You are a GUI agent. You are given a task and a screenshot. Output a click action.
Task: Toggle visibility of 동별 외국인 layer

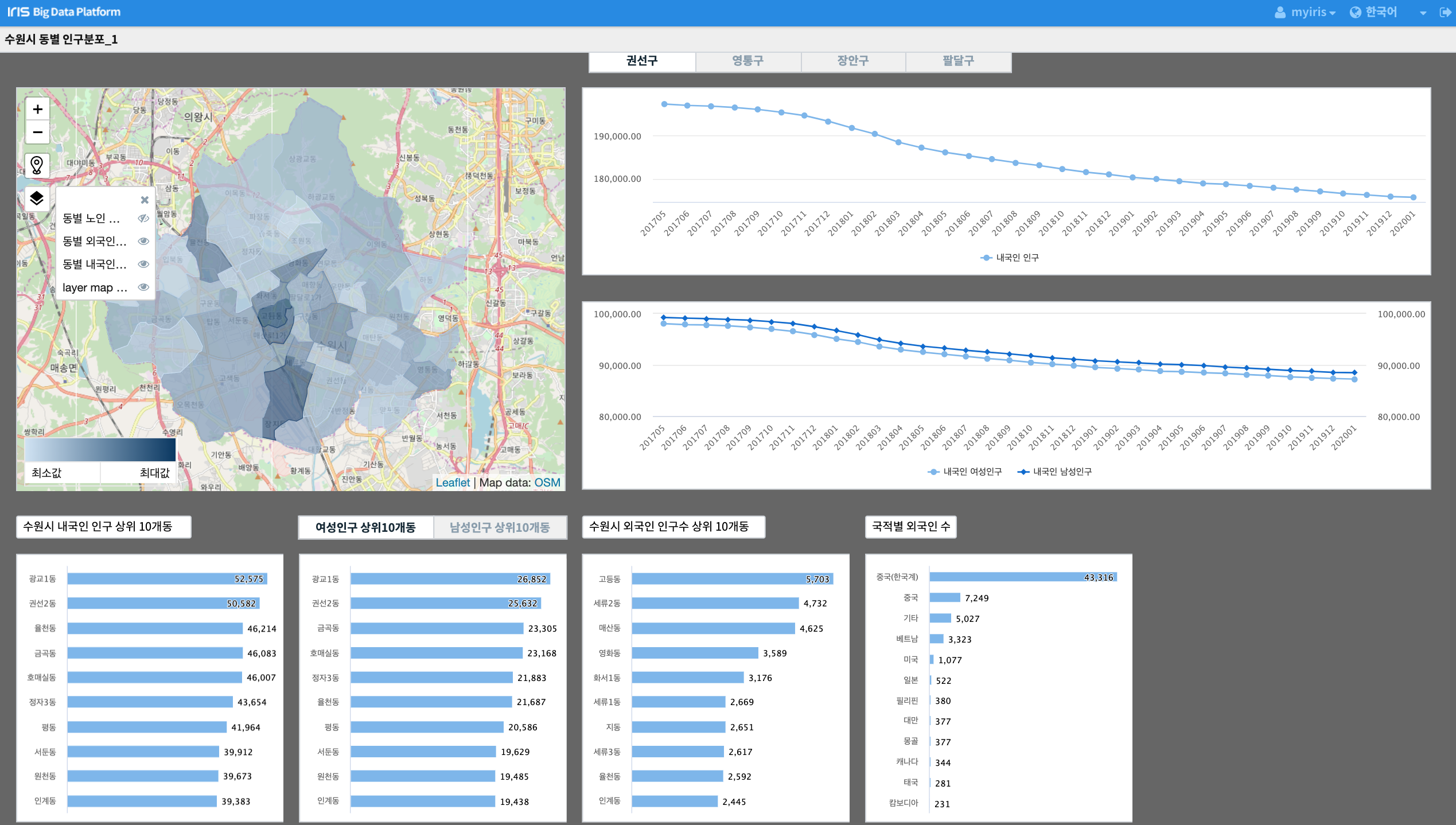[143, 241]
